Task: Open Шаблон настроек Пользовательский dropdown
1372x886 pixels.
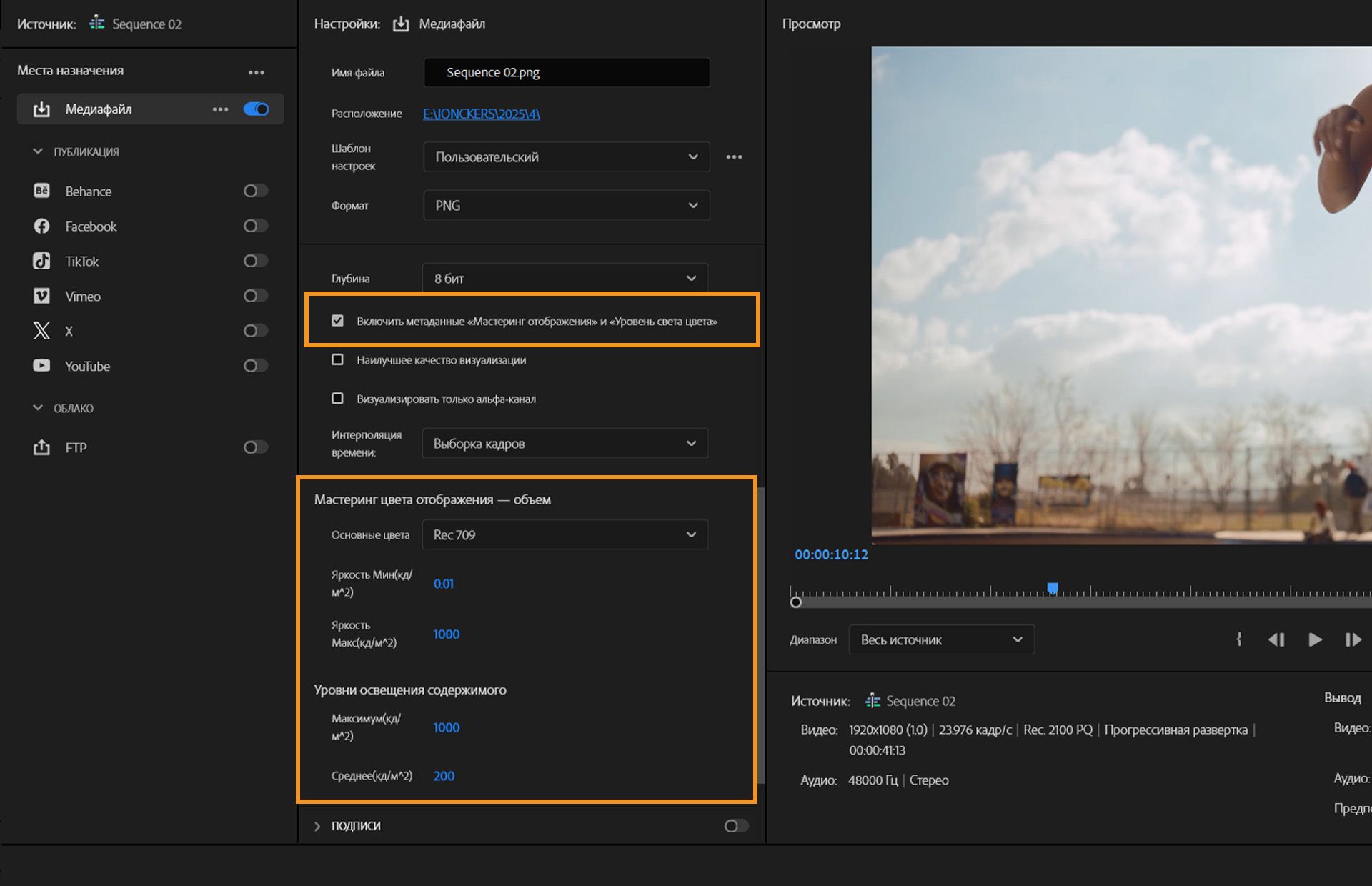Action: coord(566,157)
